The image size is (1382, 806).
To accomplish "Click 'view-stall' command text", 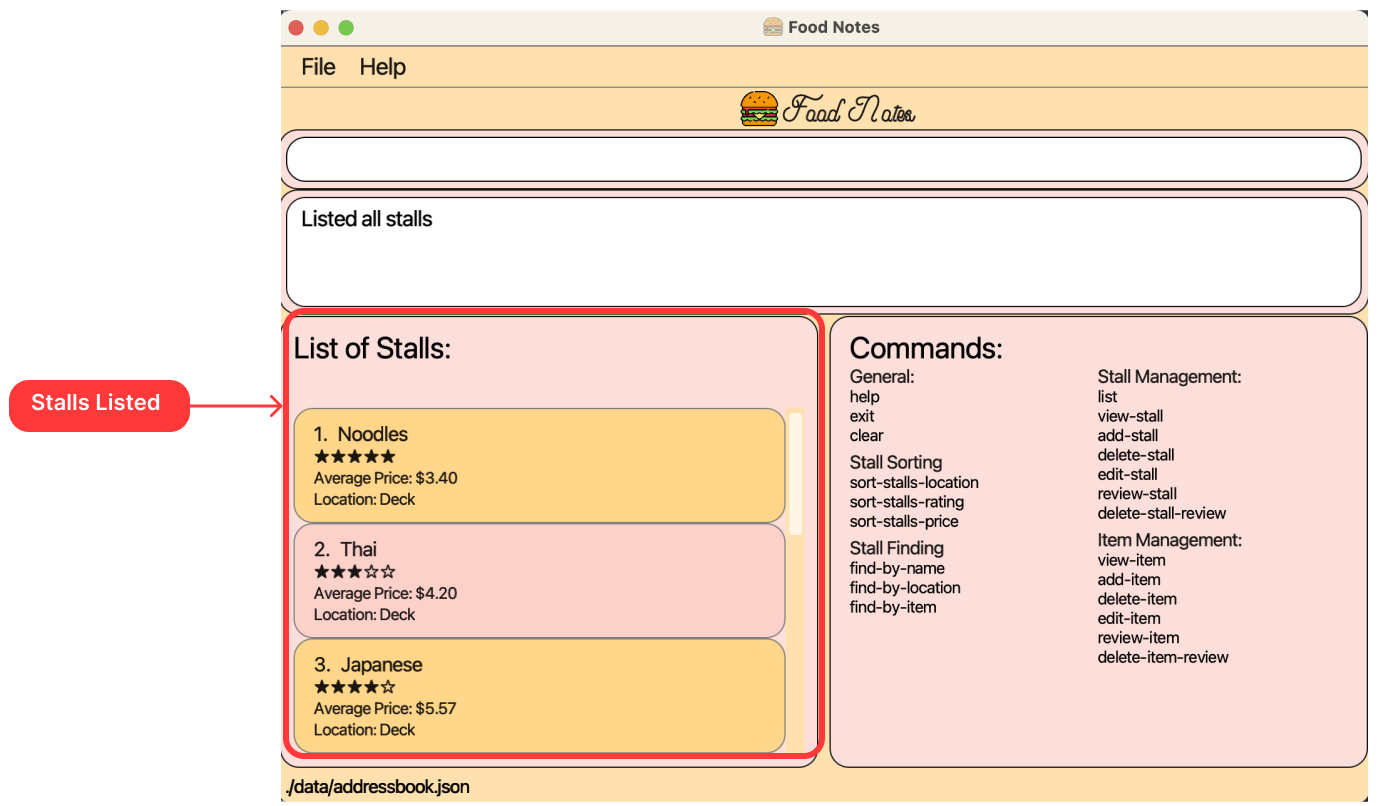I will [x=1130, y=416].
